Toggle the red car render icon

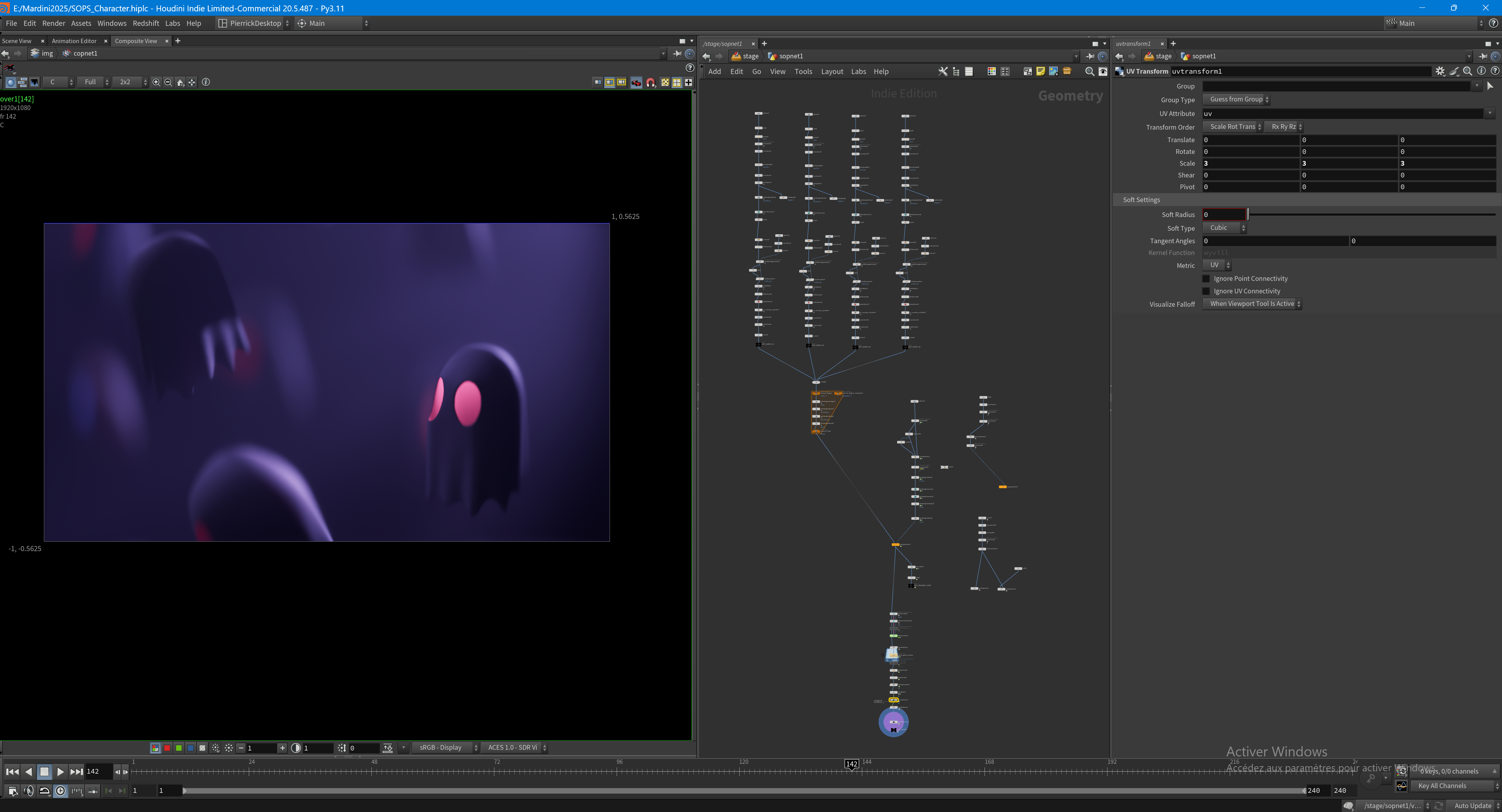[x=636, y=82]
